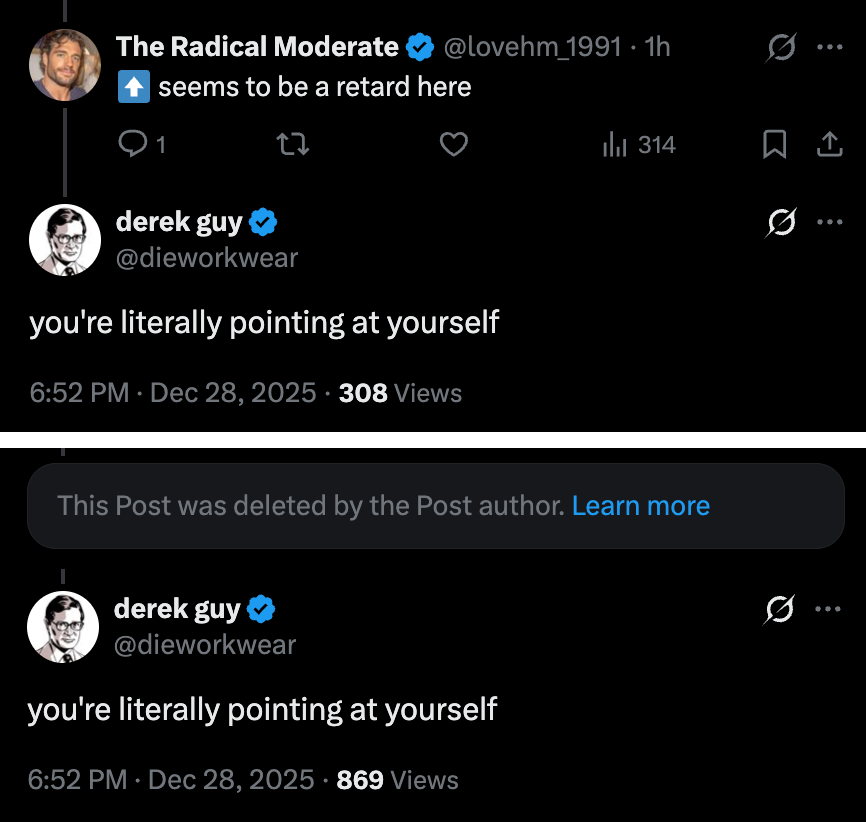The image size is (866, 822).
Task: Click the 6:52 PM timestamp with 308 Views
Action: click(x=79, y=393)
